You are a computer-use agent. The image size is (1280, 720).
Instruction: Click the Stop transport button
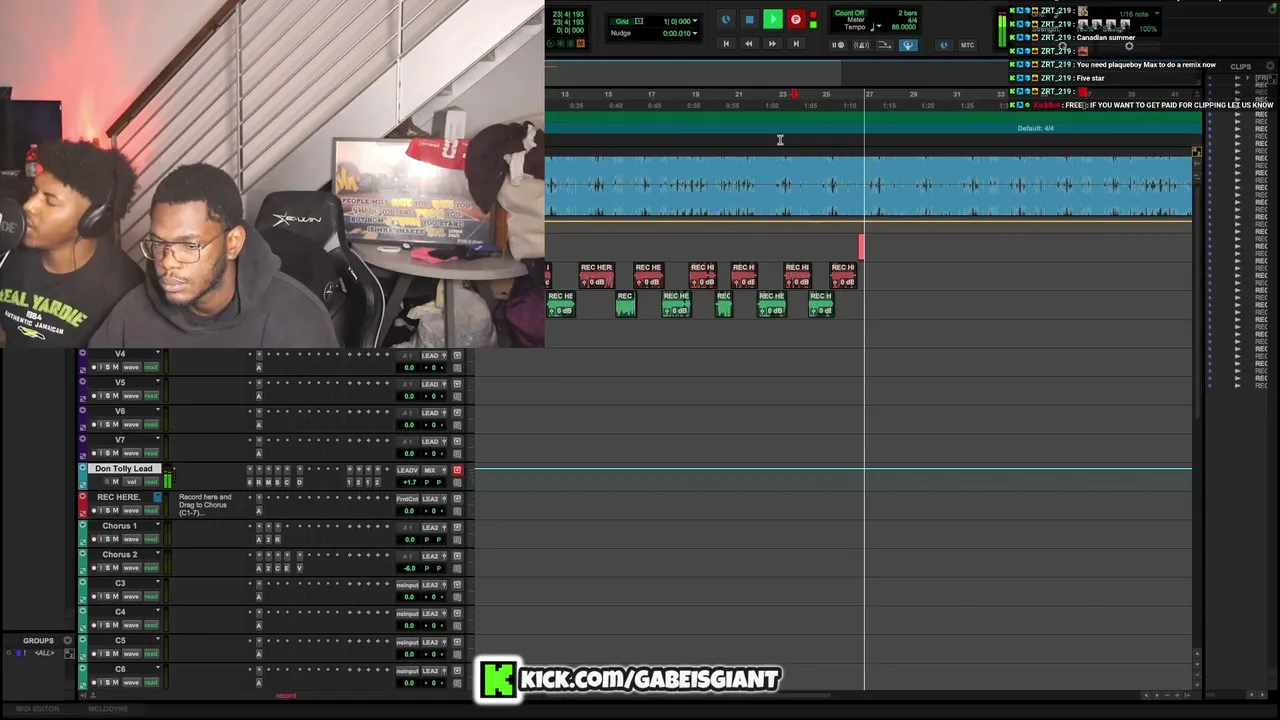pos(749,20)
